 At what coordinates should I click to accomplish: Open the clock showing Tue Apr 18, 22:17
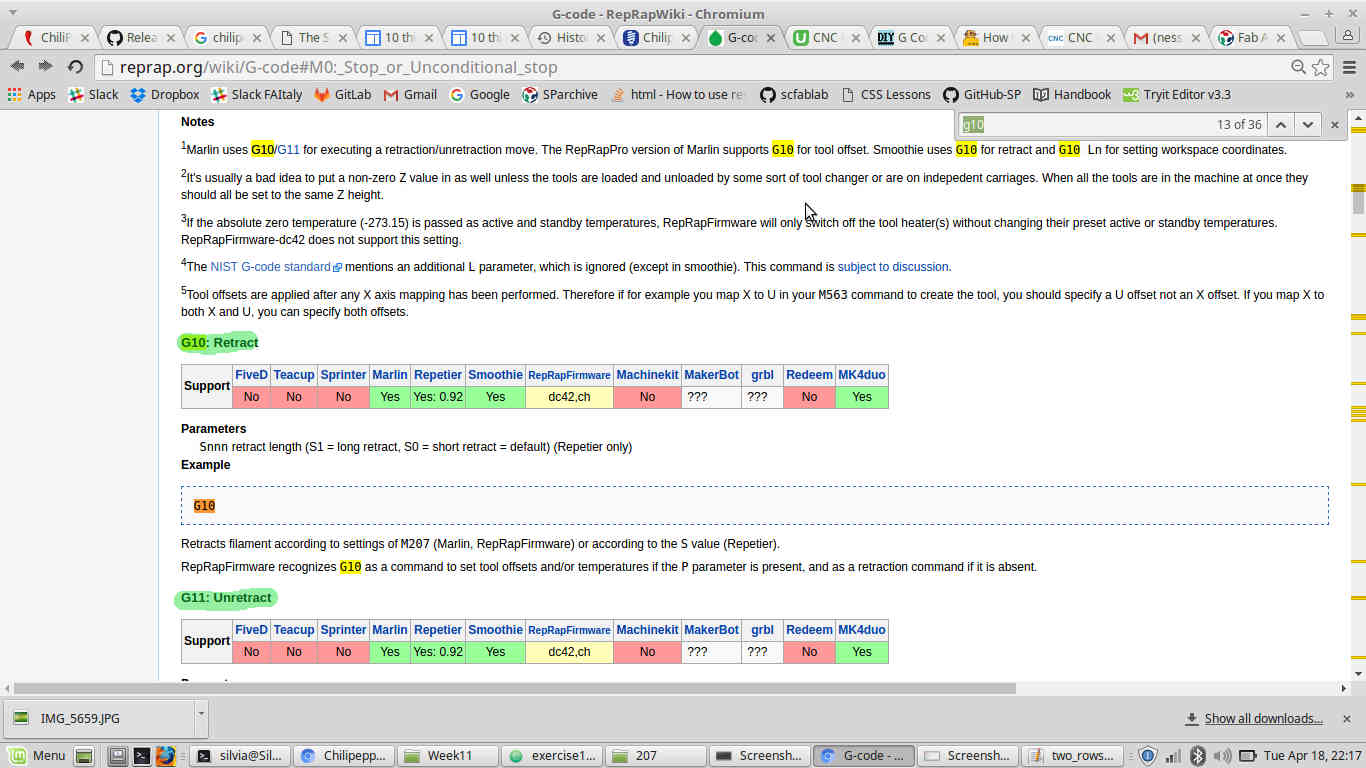point(1311,755)
